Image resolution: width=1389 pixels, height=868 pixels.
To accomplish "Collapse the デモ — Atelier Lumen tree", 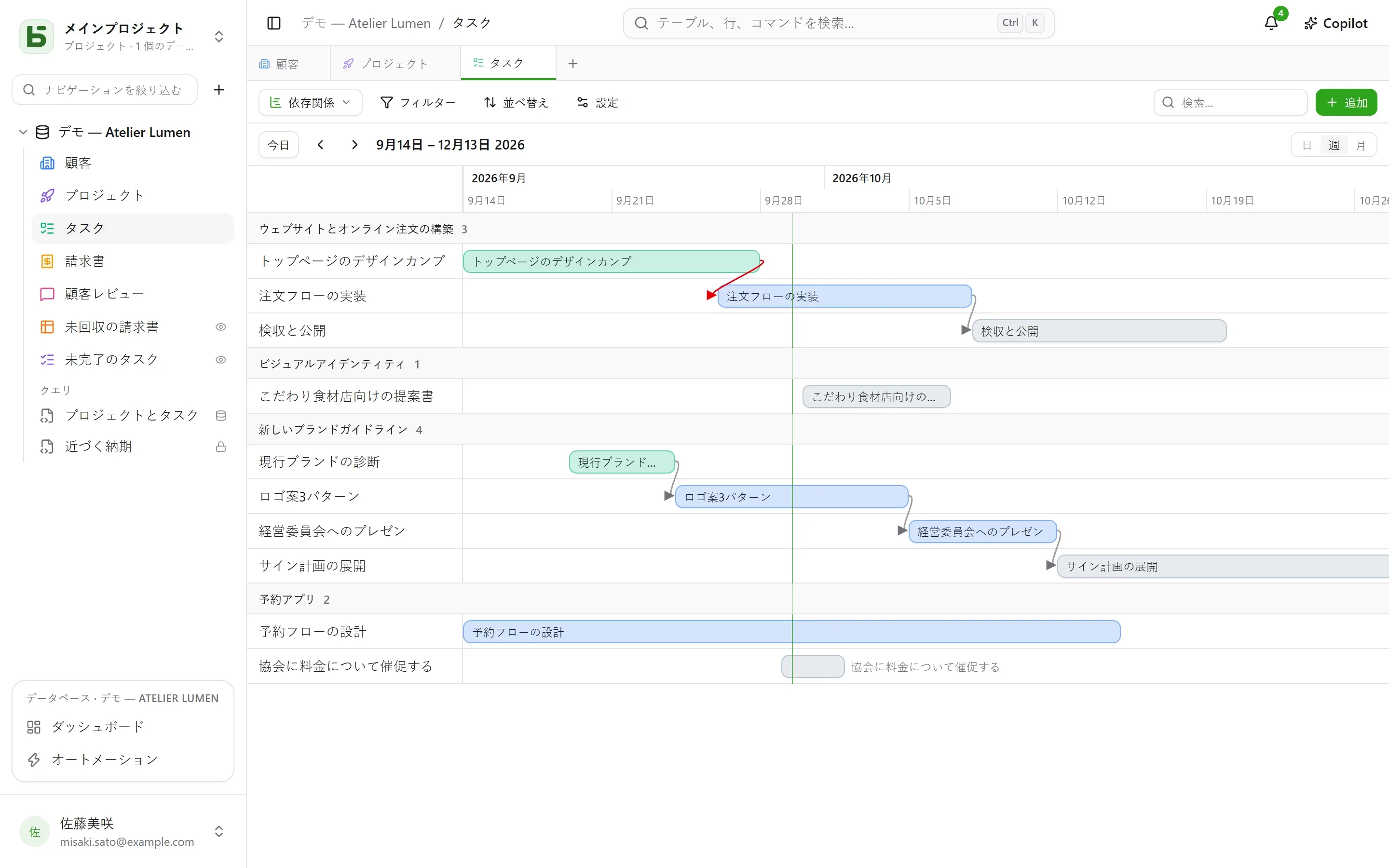I will (23, 132).
